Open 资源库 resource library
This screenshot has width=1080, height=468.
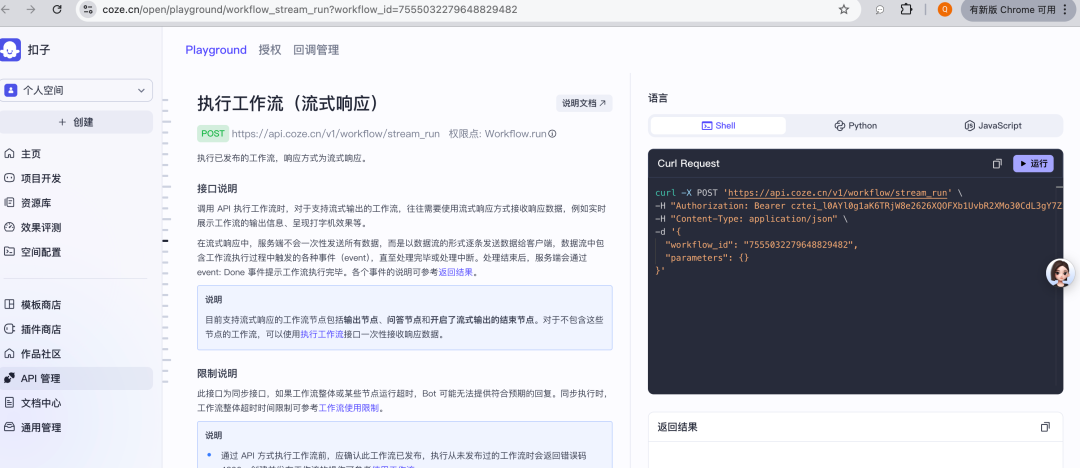point(36,202)
